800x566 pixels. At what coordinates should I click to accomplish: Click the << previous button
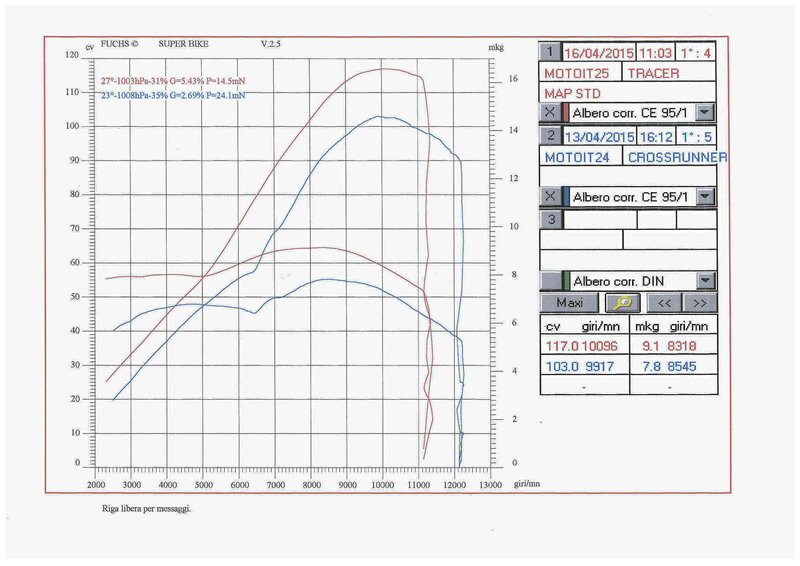pyautogui.click(x=667, y=301)
